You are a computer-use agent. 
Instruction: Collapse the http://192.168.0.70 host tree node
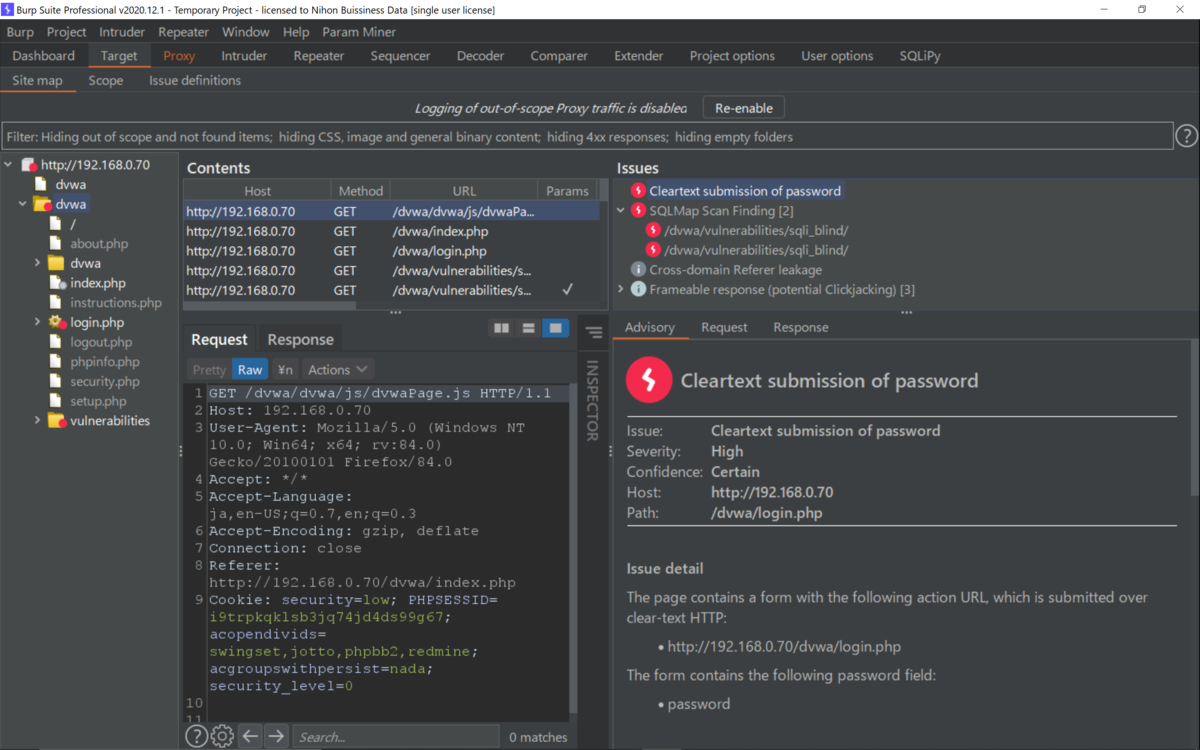coord(9,165)
